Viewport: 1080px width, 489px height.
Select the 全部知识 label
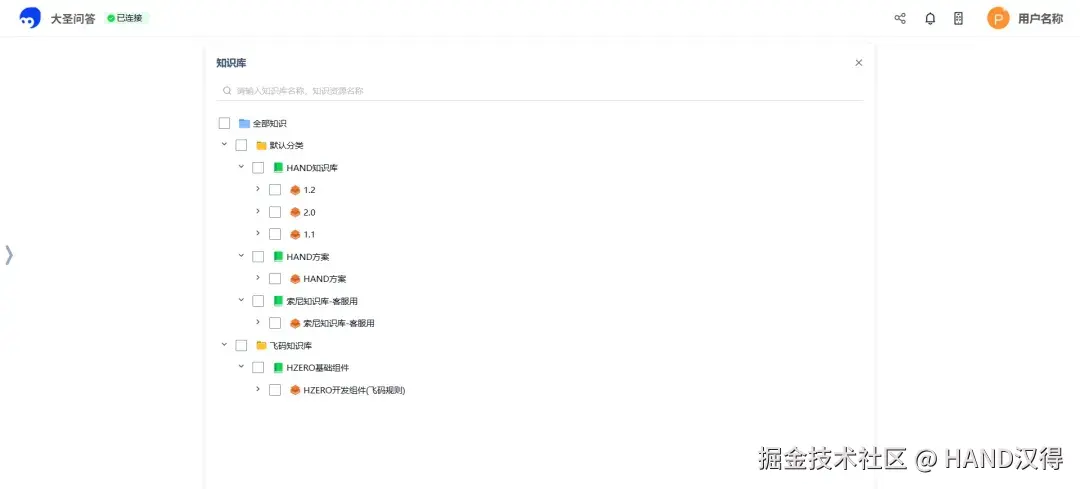pos(269,123)
